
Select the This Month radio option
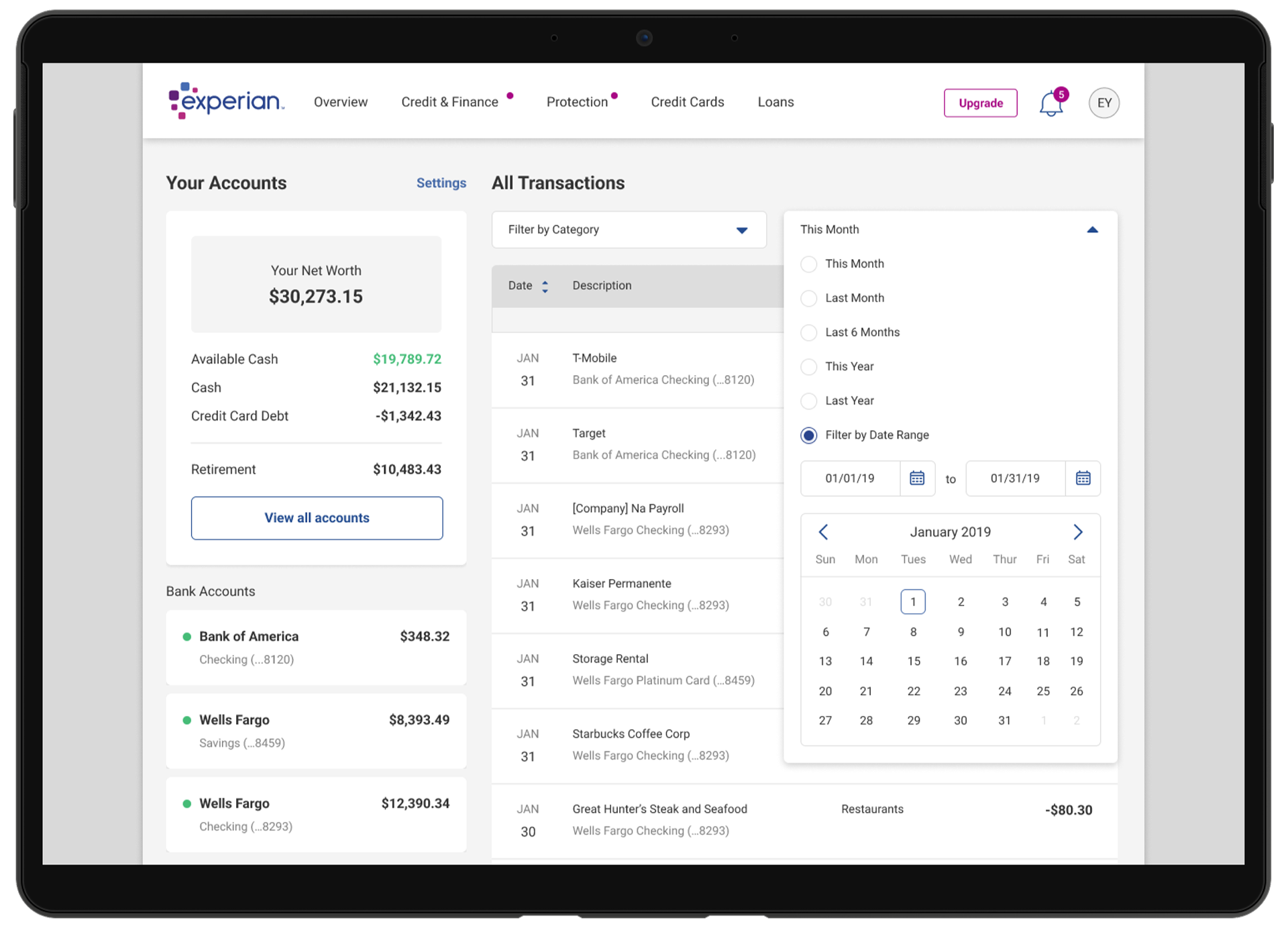coord(809,264)
